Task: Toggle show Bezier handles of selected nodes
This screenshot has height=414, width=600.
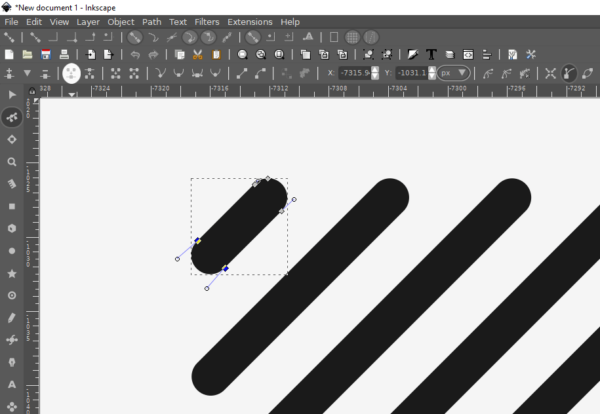Action: tap(569, 73)
